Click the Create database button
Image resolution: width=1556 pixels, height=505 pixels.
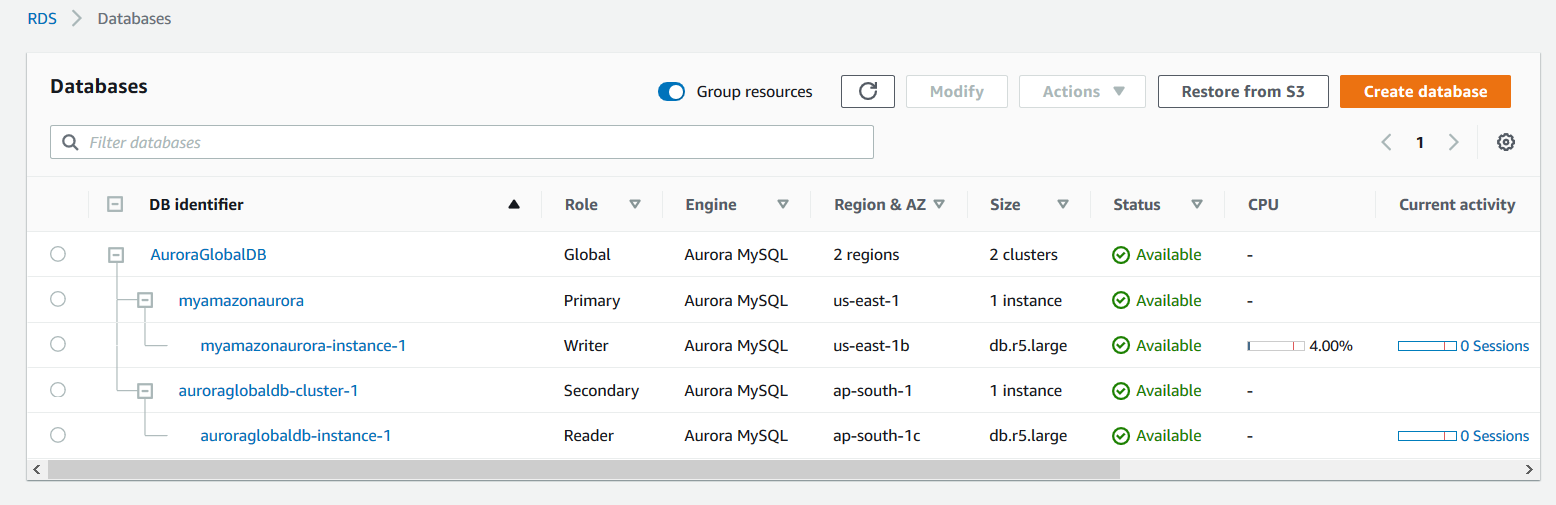click(1425, 91)
